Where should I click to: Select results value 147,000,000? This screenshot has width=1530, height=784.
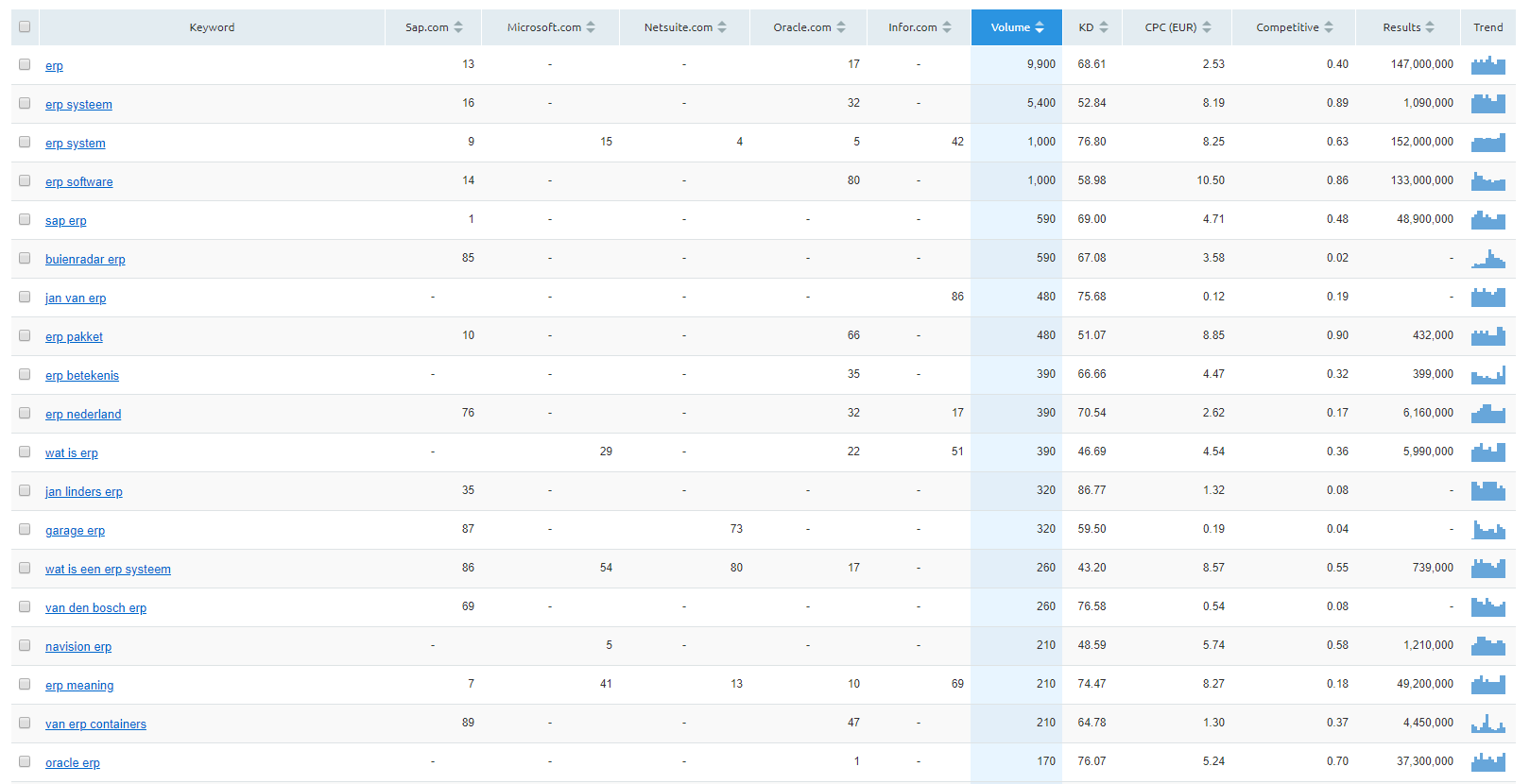[x=1422, y=64]
